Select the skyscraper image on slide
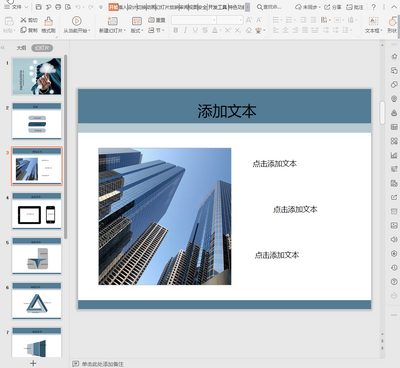400x368 pixels. (165, 216)
